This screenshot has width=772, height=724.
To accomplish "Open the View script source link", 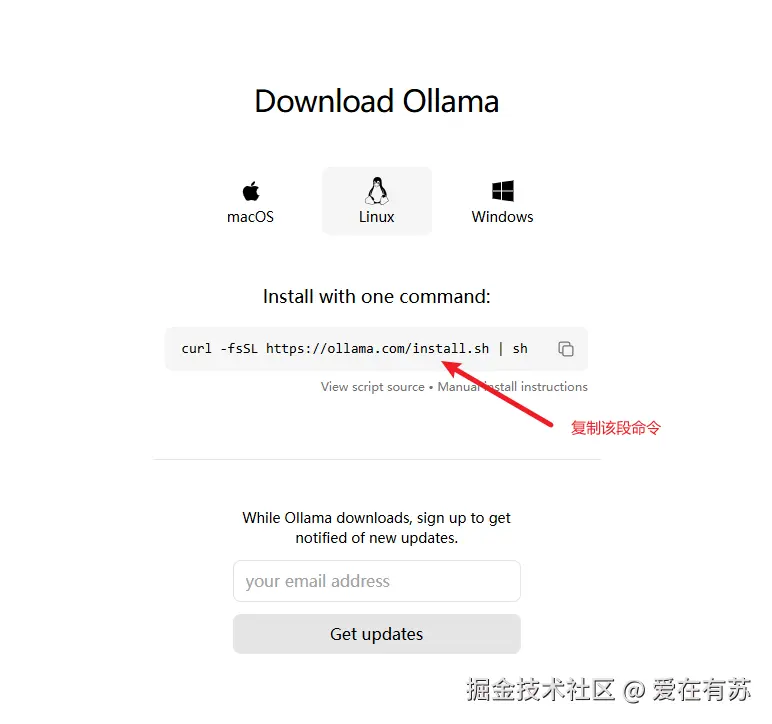I will [373, 387].
